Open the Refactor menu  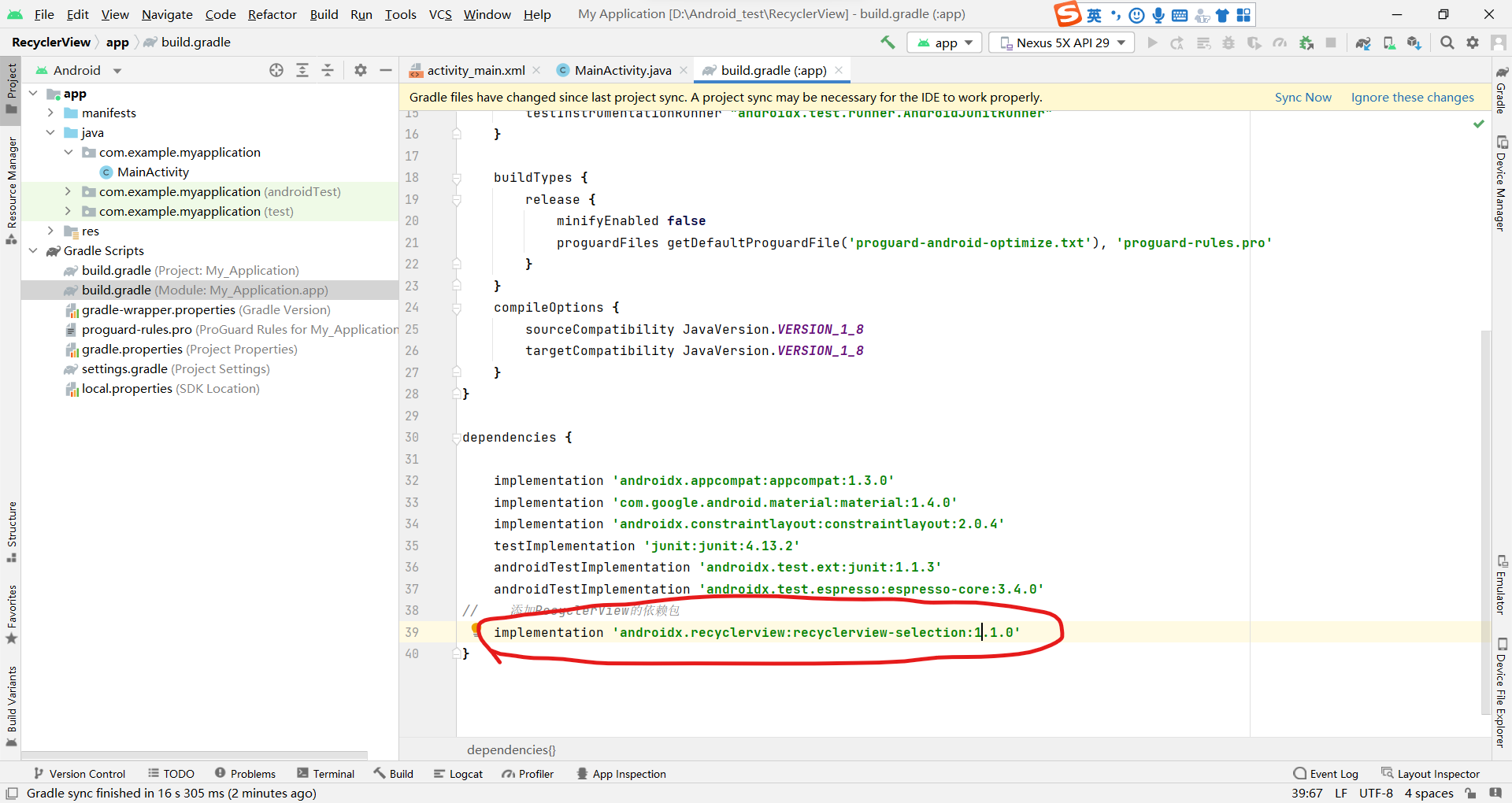(272, 14)
